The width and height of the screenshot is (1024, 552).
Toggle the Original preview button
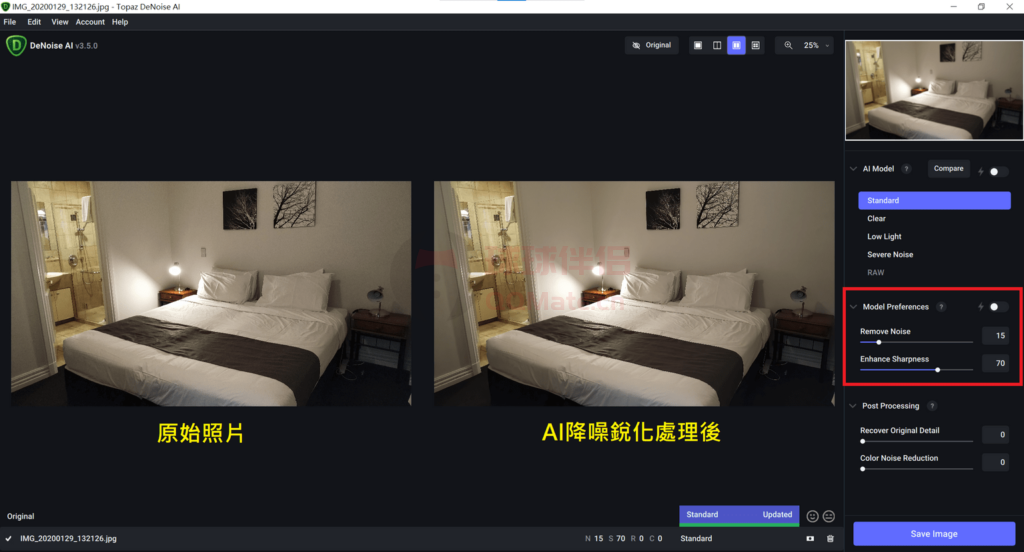click(x=651, y=45)
